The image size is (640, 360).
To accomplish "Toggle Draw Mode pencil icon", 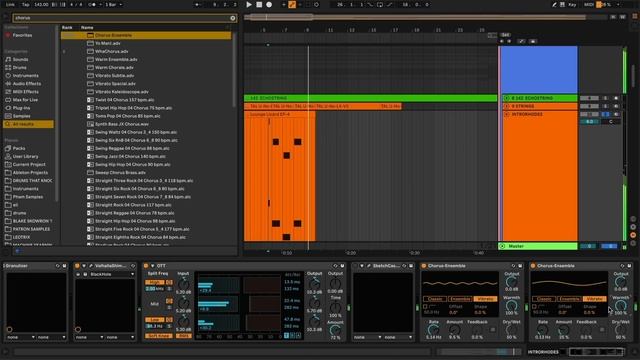I will [554, 4].
